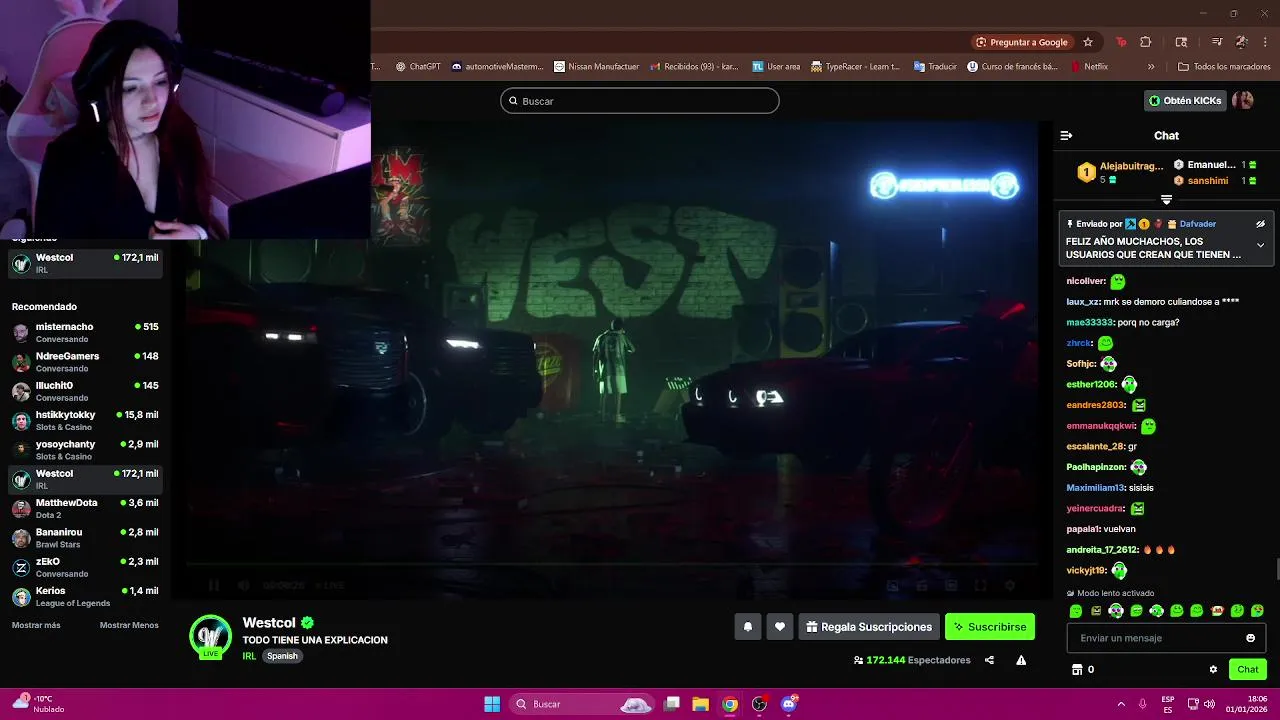This screenshot has height=720, width=1280.
Task: Open TypeRacer bookmark
Action: [854, 67]
